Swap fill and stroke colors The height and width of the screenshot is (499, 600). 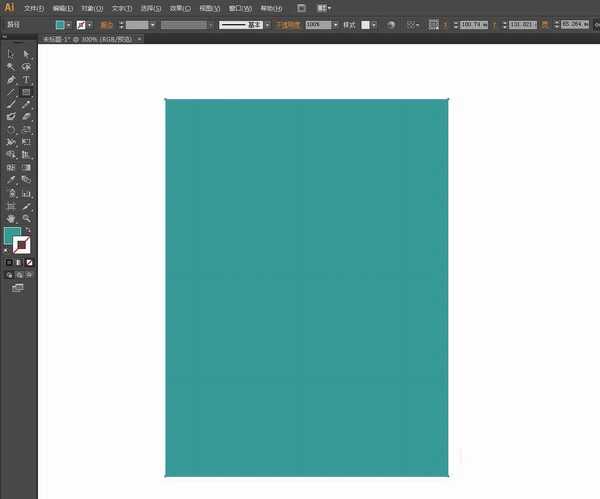[28, 230]
